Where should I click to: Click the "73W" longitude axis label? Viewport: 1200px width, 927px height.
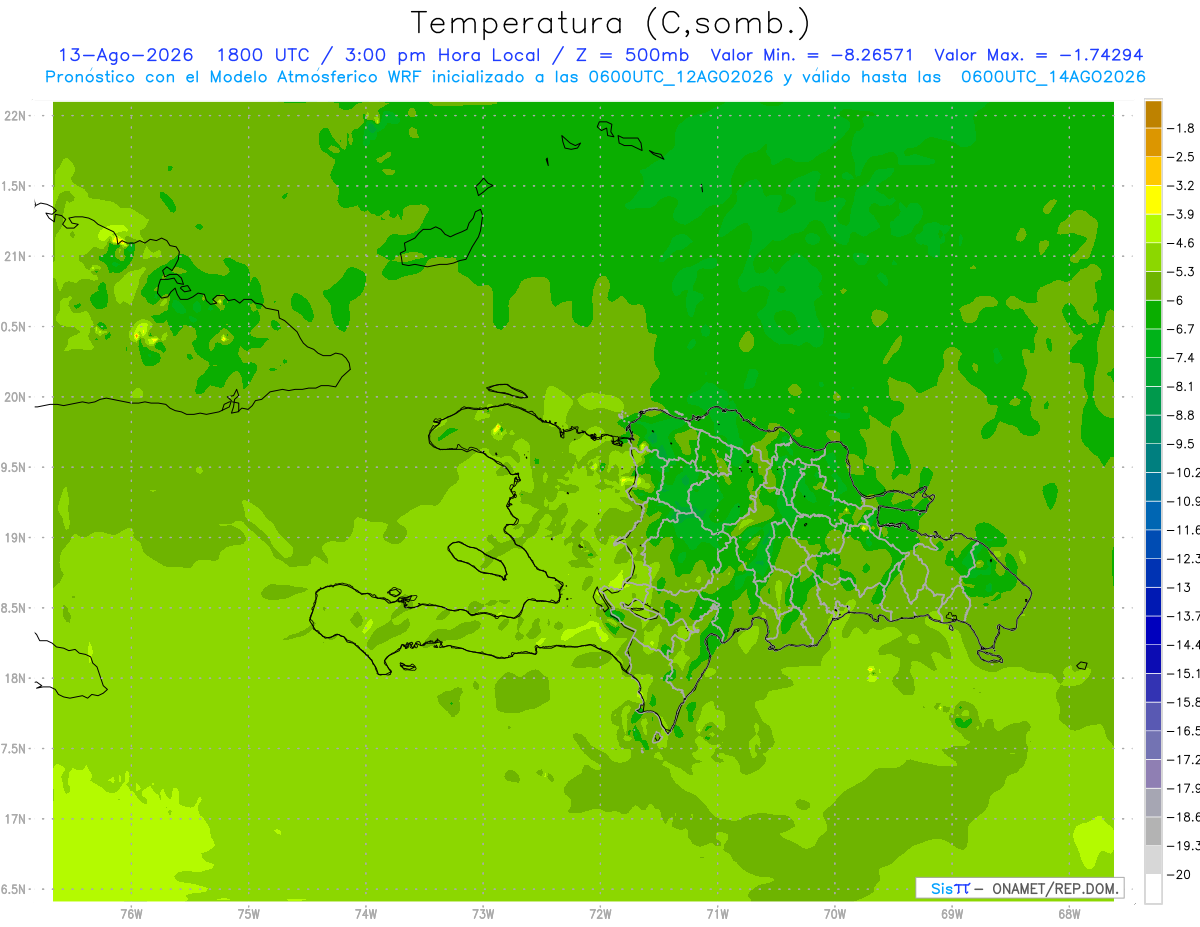(x=483, y=915)
